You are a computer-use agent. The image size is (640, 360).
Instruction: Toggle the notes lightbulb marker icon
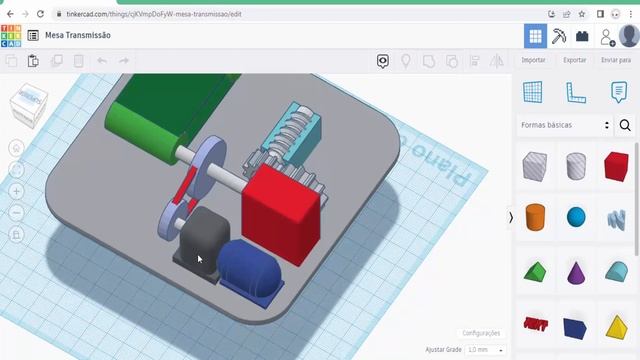(406, 61)
